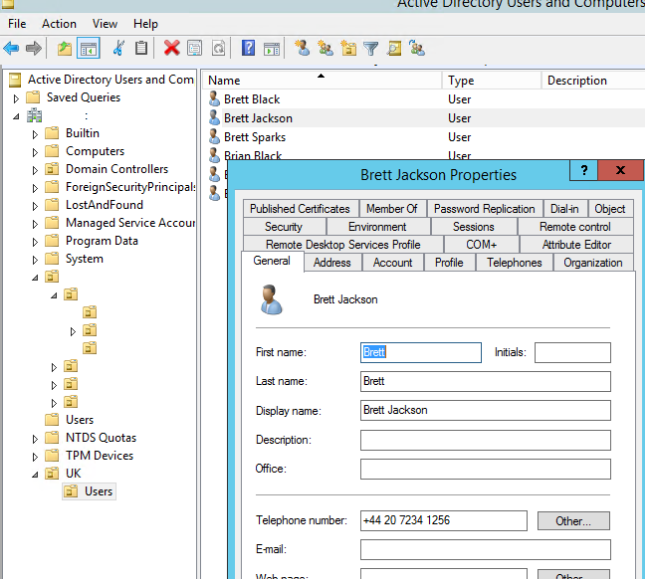Expand the Computers container
The height and width of the screenshot is (585, 645).
[x=35, y=152]
